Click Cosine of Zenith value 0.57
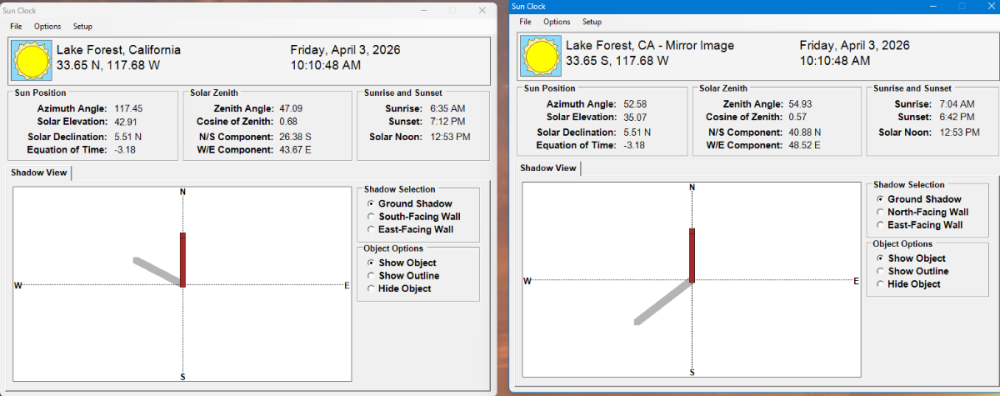 point(797,117)
